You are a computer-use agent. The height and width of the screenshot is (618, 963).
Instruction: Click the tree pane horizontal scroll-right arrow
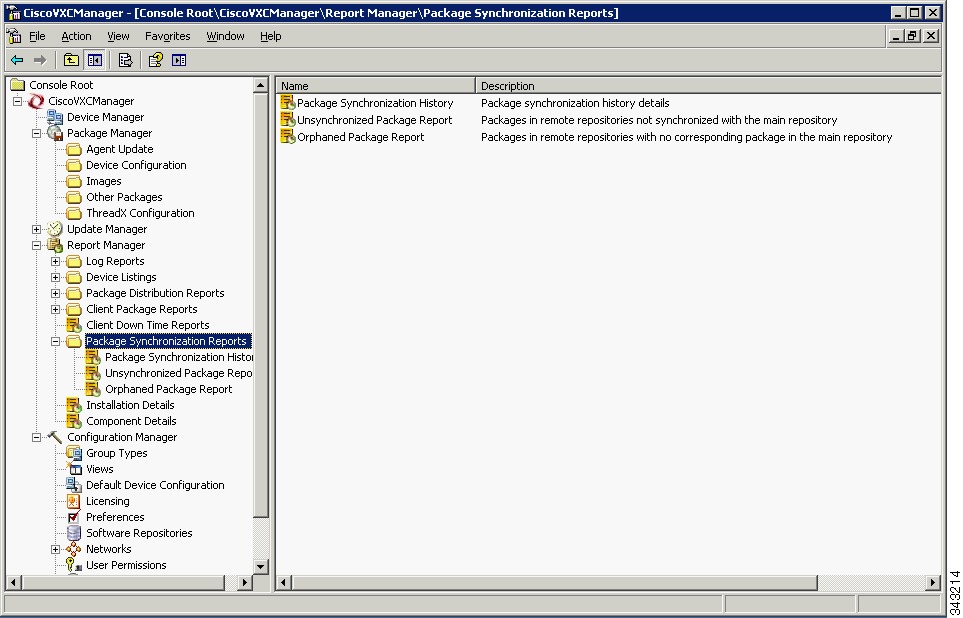(x=244, y=582)
